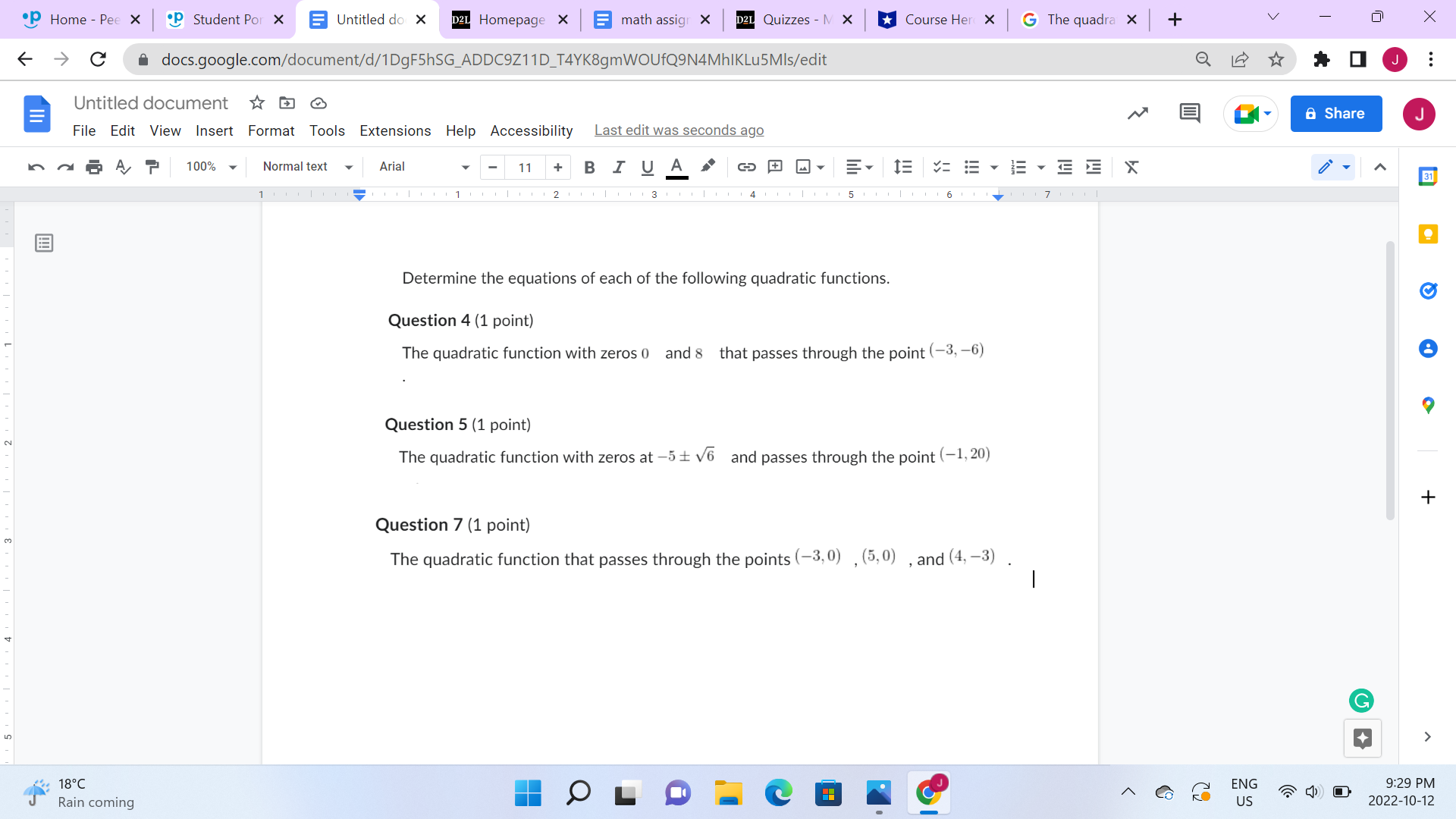Click the Share button
Viewport: 1456px width, 819px height.
1335,113
